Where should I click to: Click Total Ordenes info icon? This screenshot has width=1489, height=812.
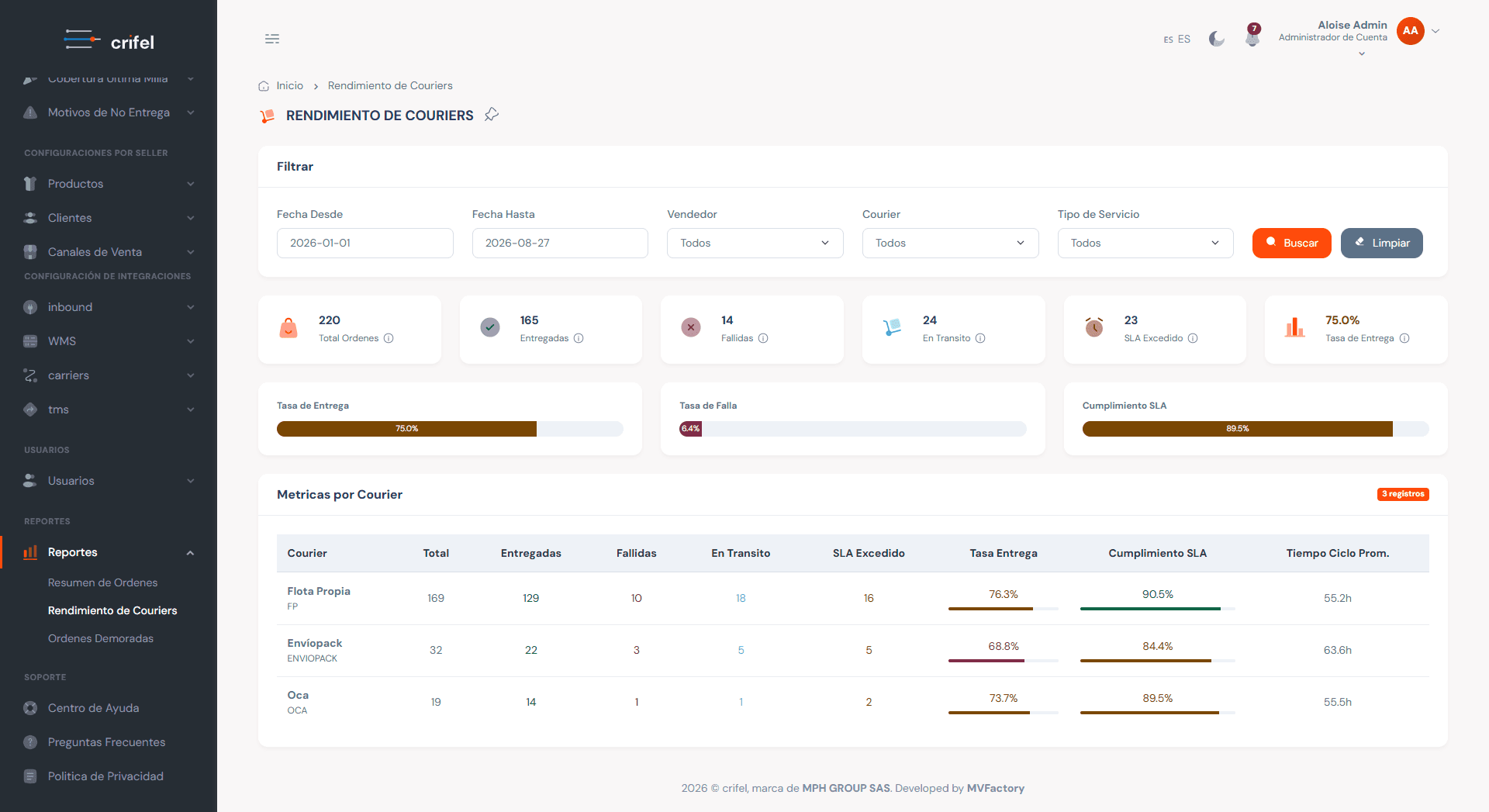pos(389,338)
